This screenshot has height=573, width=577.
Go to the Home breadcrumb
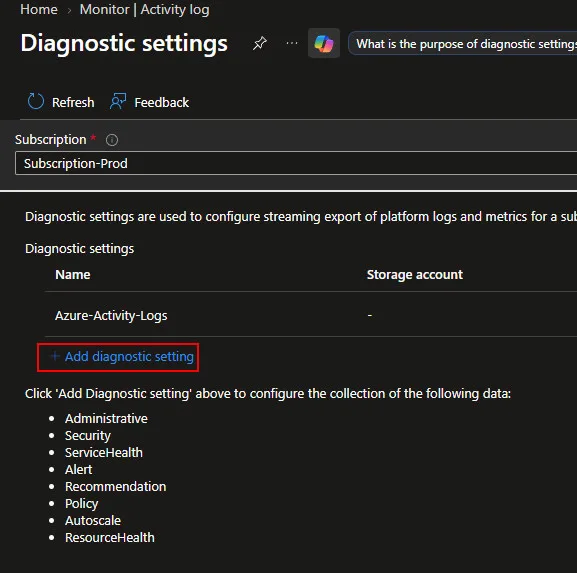39,9
